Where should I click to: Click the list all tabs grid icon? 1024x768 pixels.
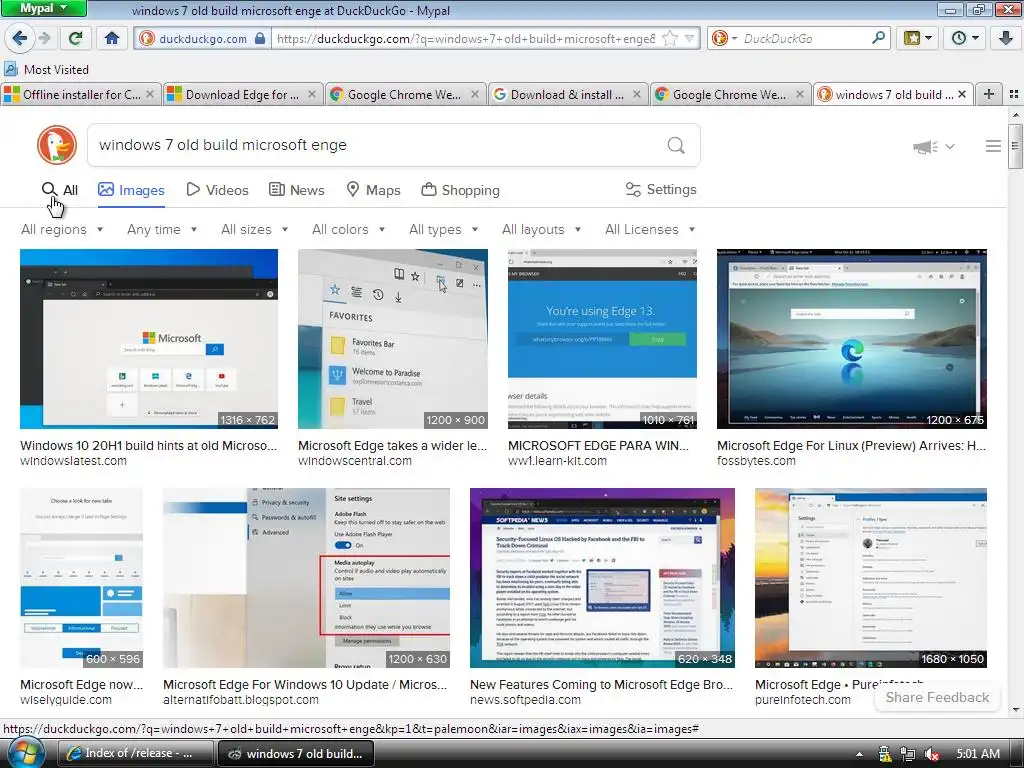tap(1014, 95)
